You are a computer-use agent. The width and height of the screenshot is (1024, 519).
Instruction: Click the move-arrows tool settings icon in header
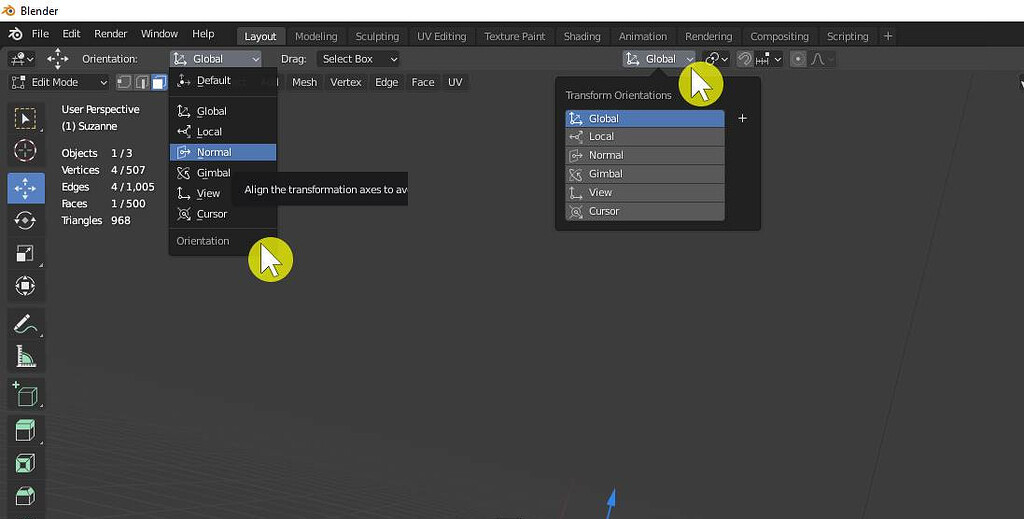57,59
